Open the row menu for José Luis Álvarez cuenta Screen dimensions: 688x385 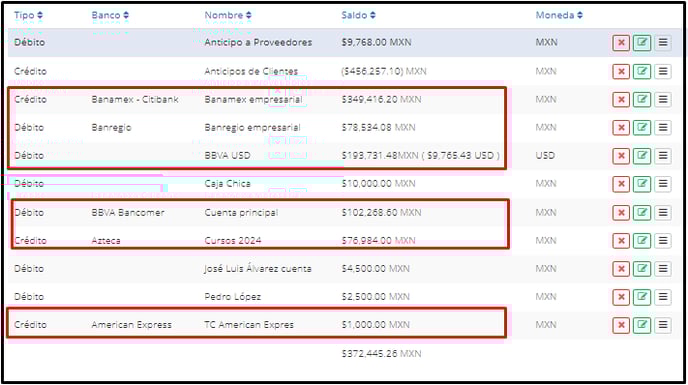click(x=663, y=269)
